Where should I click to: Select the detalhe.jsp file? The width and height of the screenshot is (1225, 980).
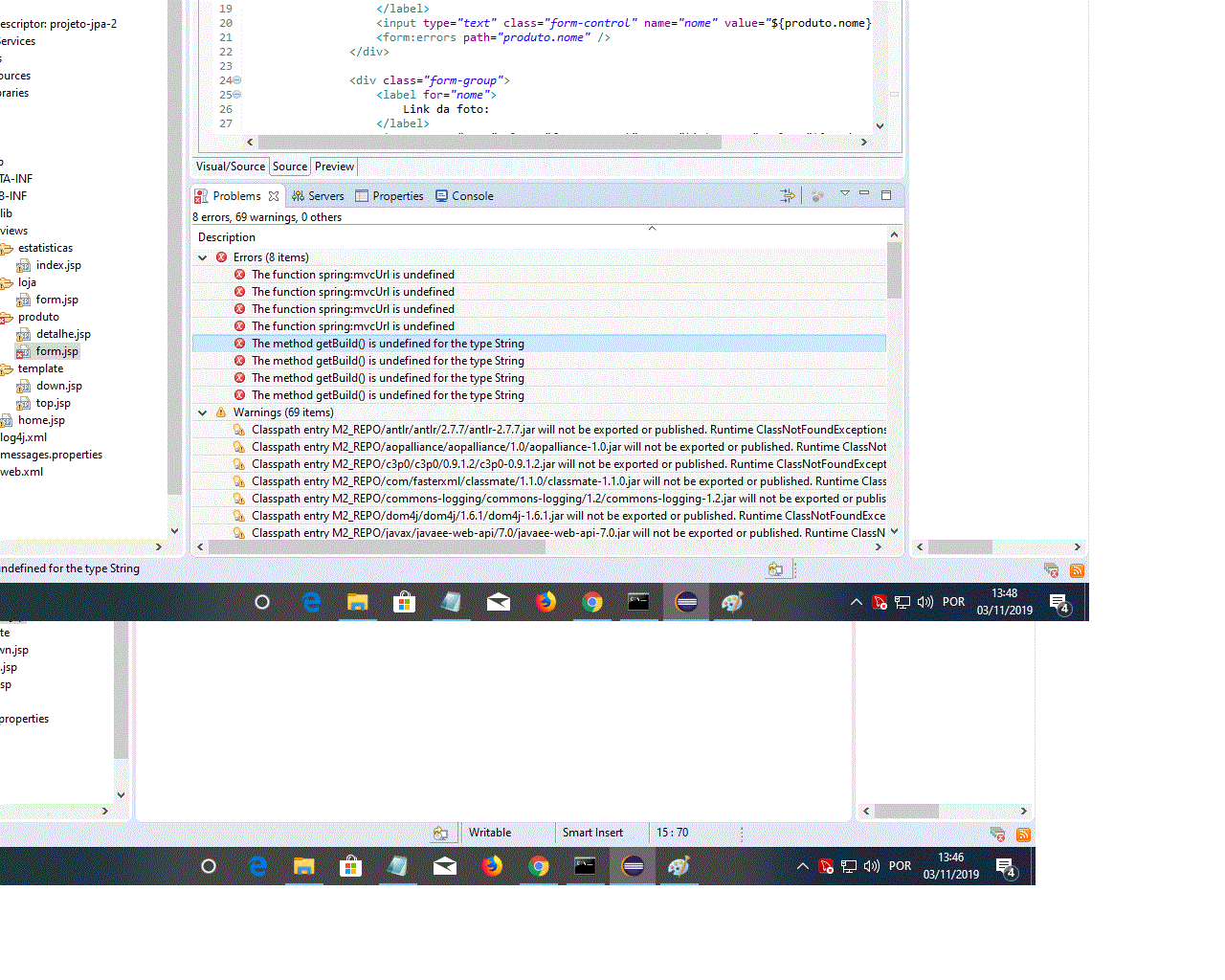click(x=63, y=335)
